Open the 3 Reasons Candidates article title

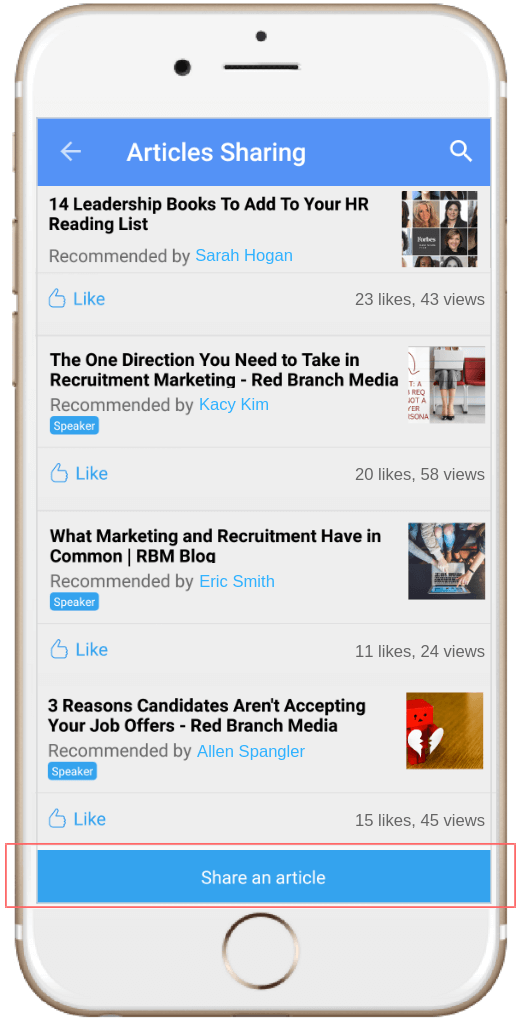tap(207, 715)
